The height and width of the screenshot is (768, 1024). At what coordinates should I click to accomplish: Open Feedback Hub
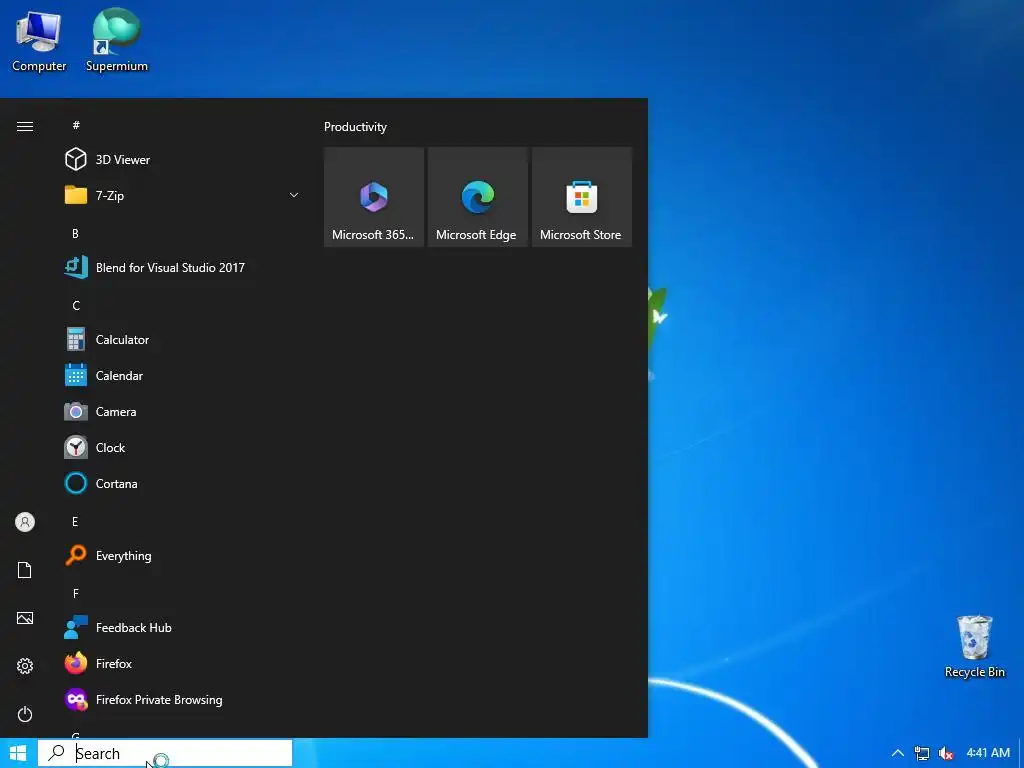click(x=180, y=628)
